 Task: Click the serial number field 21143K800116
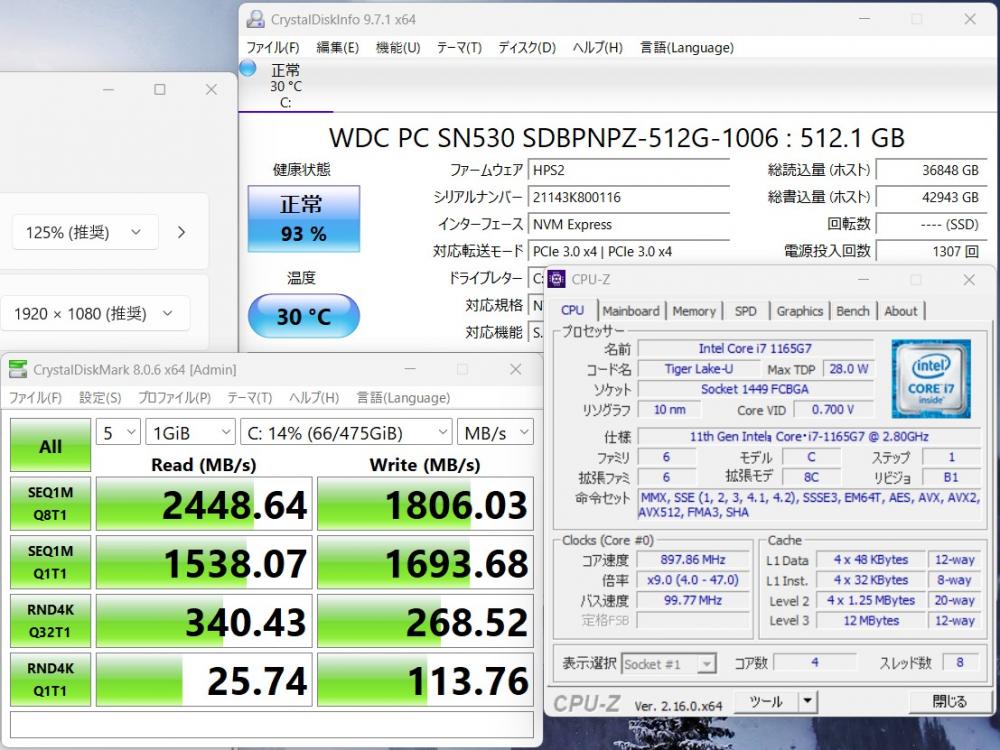coord(629,197)
